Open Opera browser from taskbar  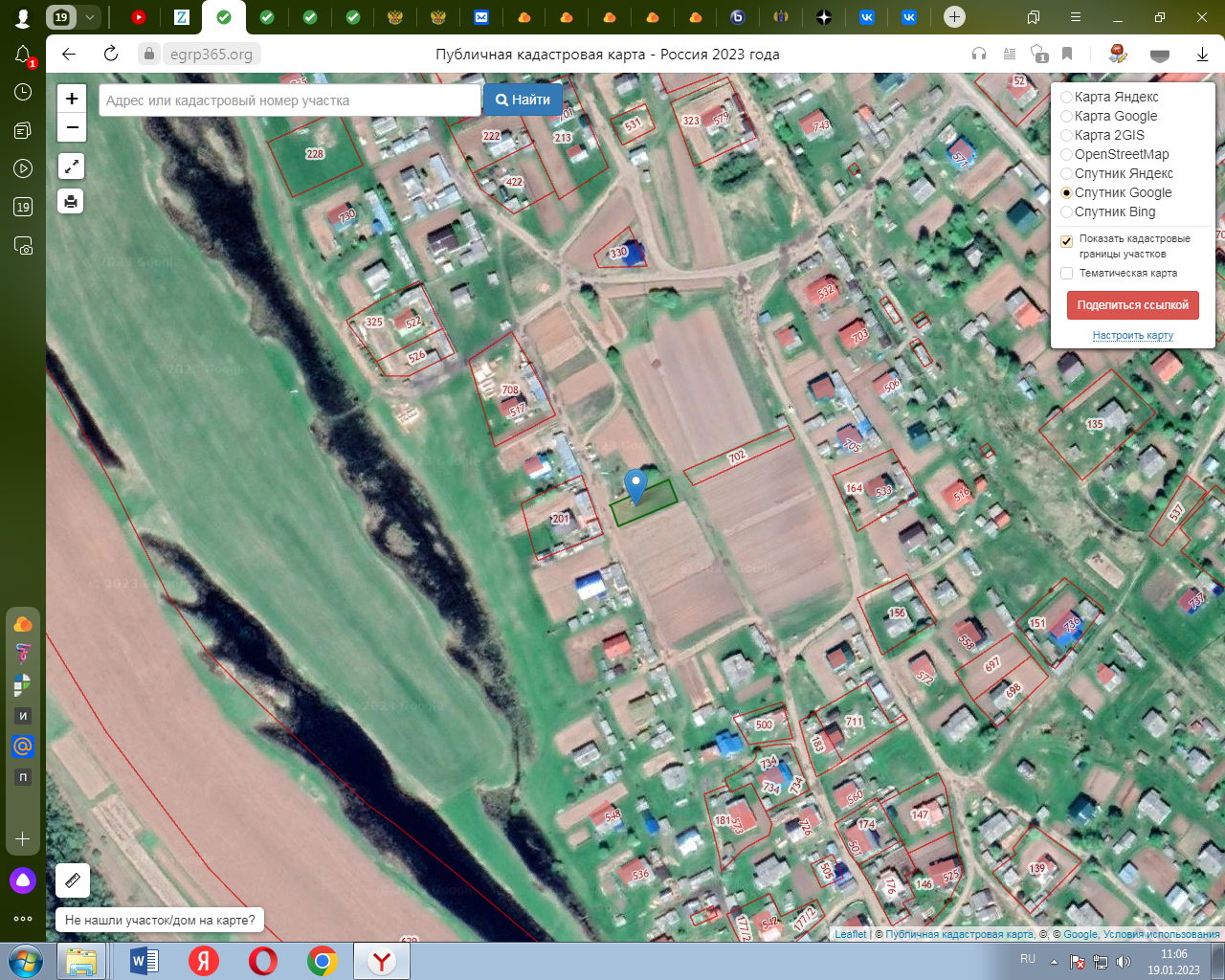263,961
